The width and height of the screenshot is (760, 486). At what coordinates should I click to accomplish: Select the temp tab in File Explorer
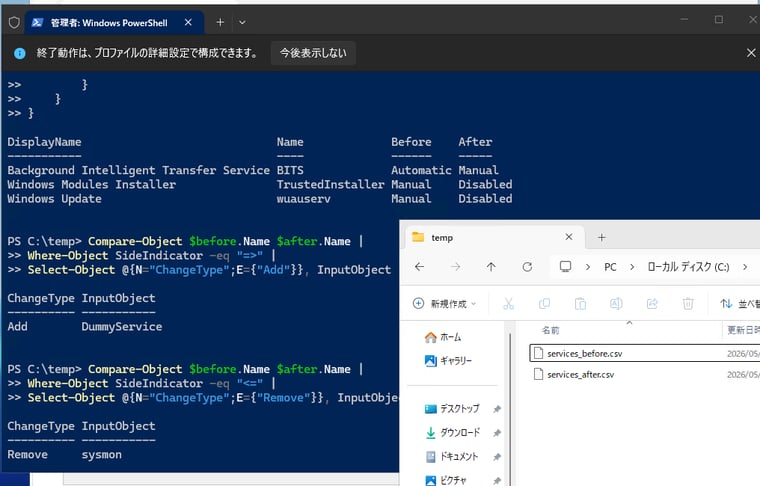point(492,237)
